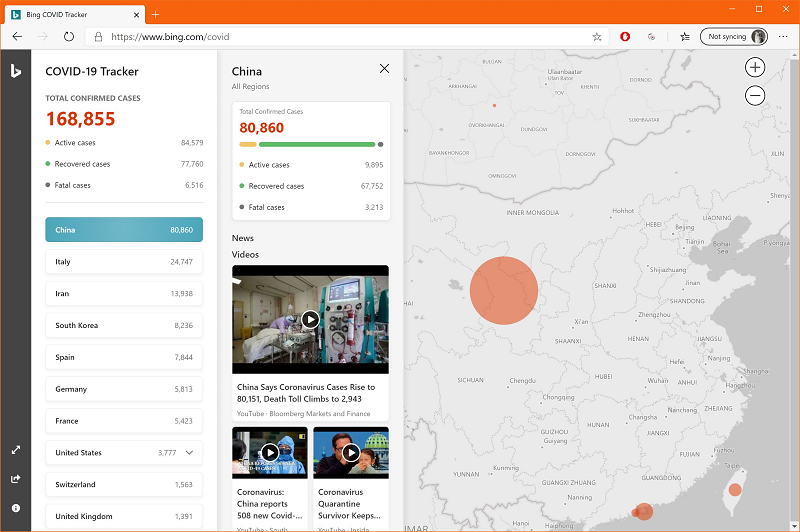Select Italy in the country list
800x532 pixels.
(124, 262)
